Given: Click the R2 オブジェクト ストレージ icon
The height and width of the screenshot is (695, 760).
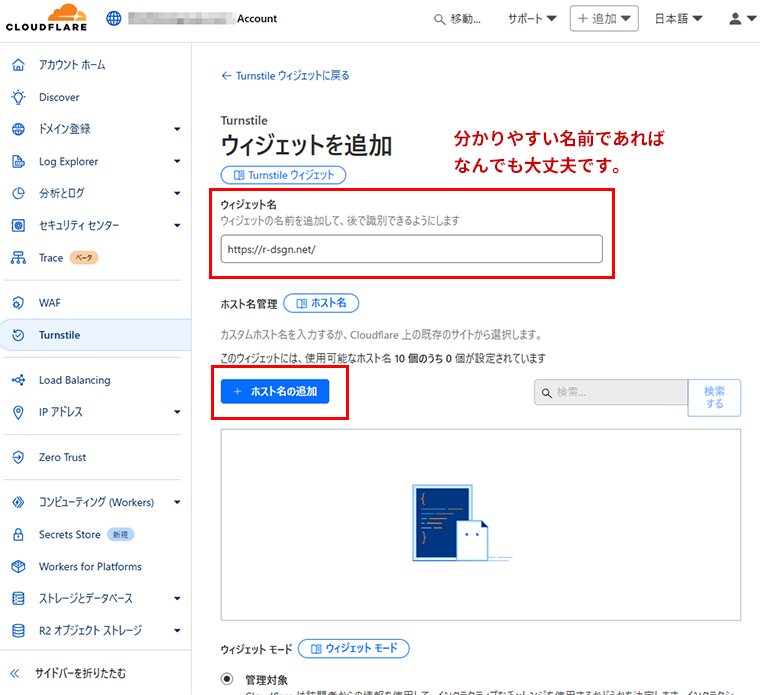Looking at the screenshot, I should (18, 630).
